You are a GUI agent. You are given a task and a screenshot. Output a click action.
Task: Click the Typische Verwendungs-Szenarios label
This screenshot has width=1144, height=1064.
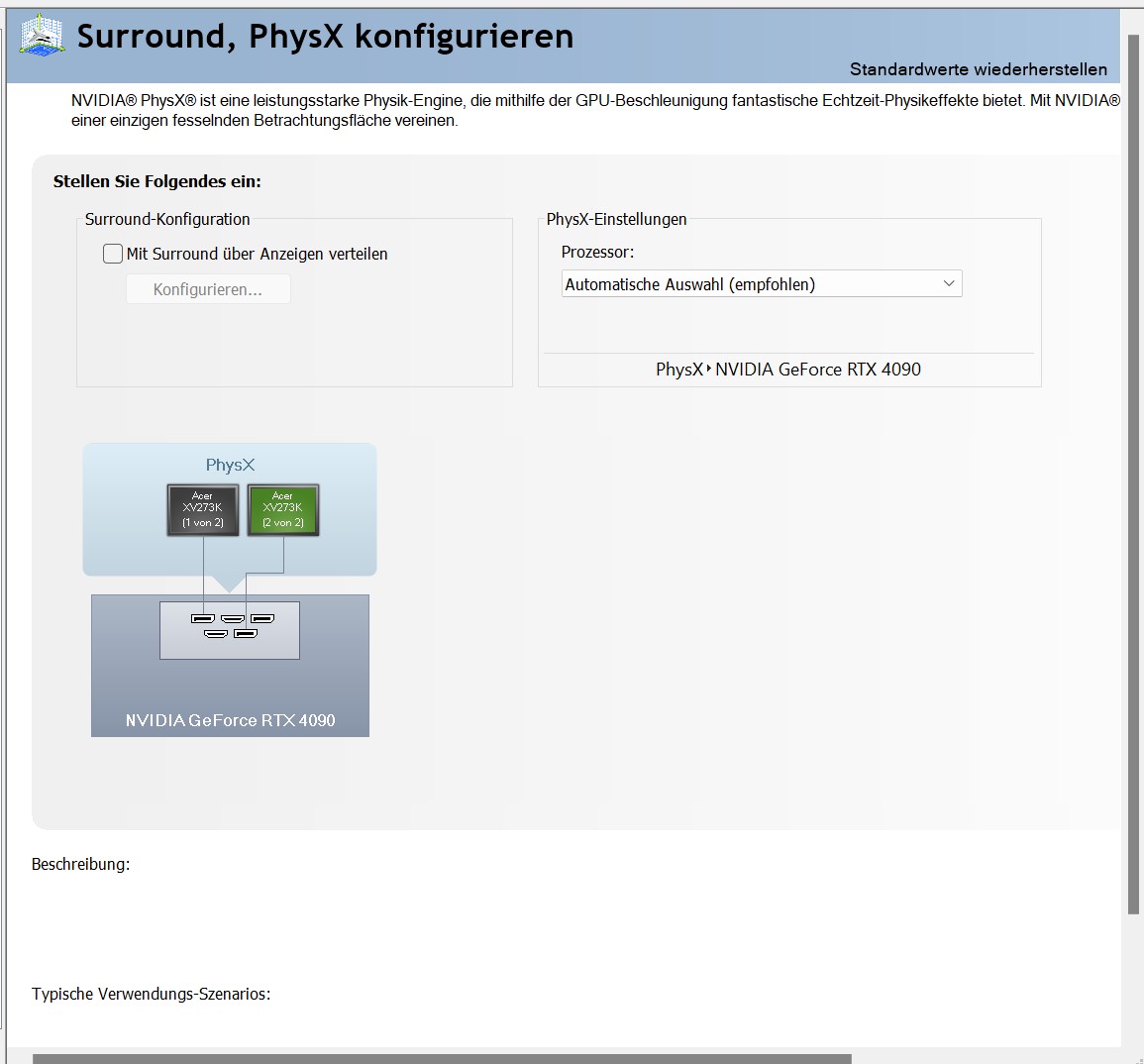(151, 994)
